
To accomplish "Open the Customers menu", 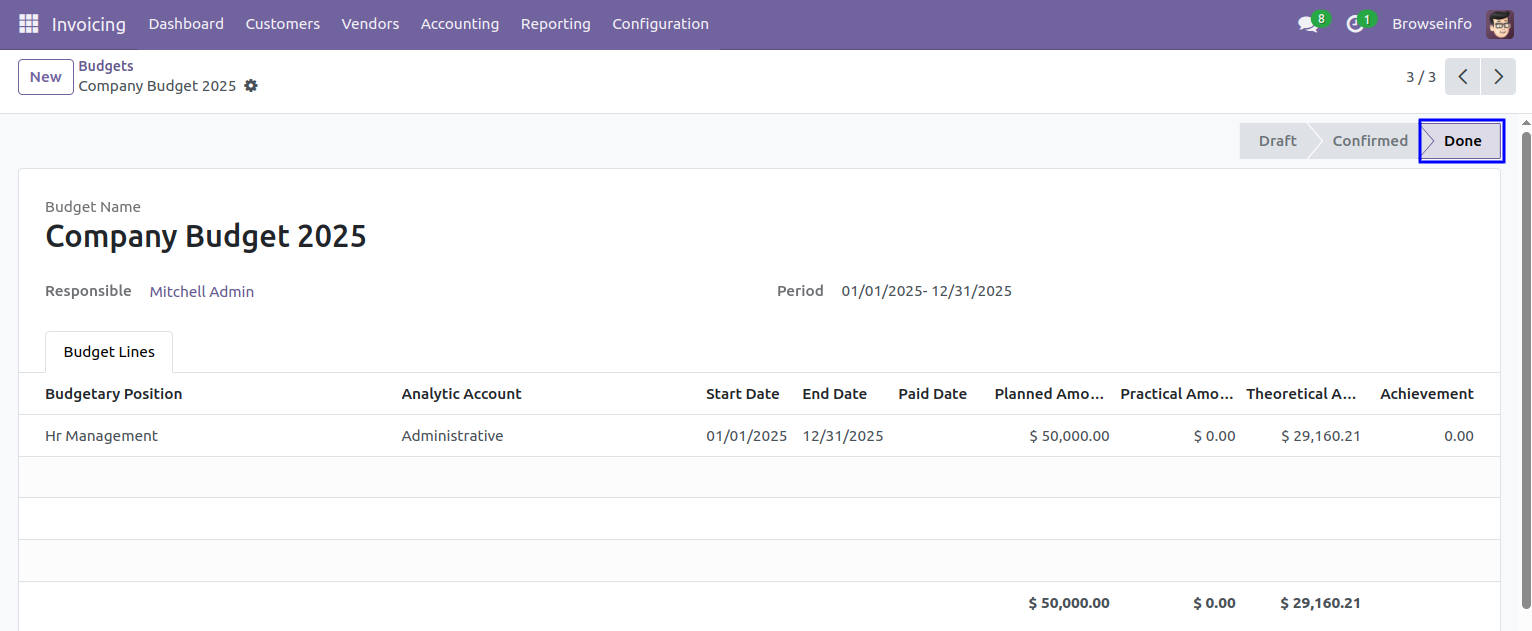I will point(282,24).
